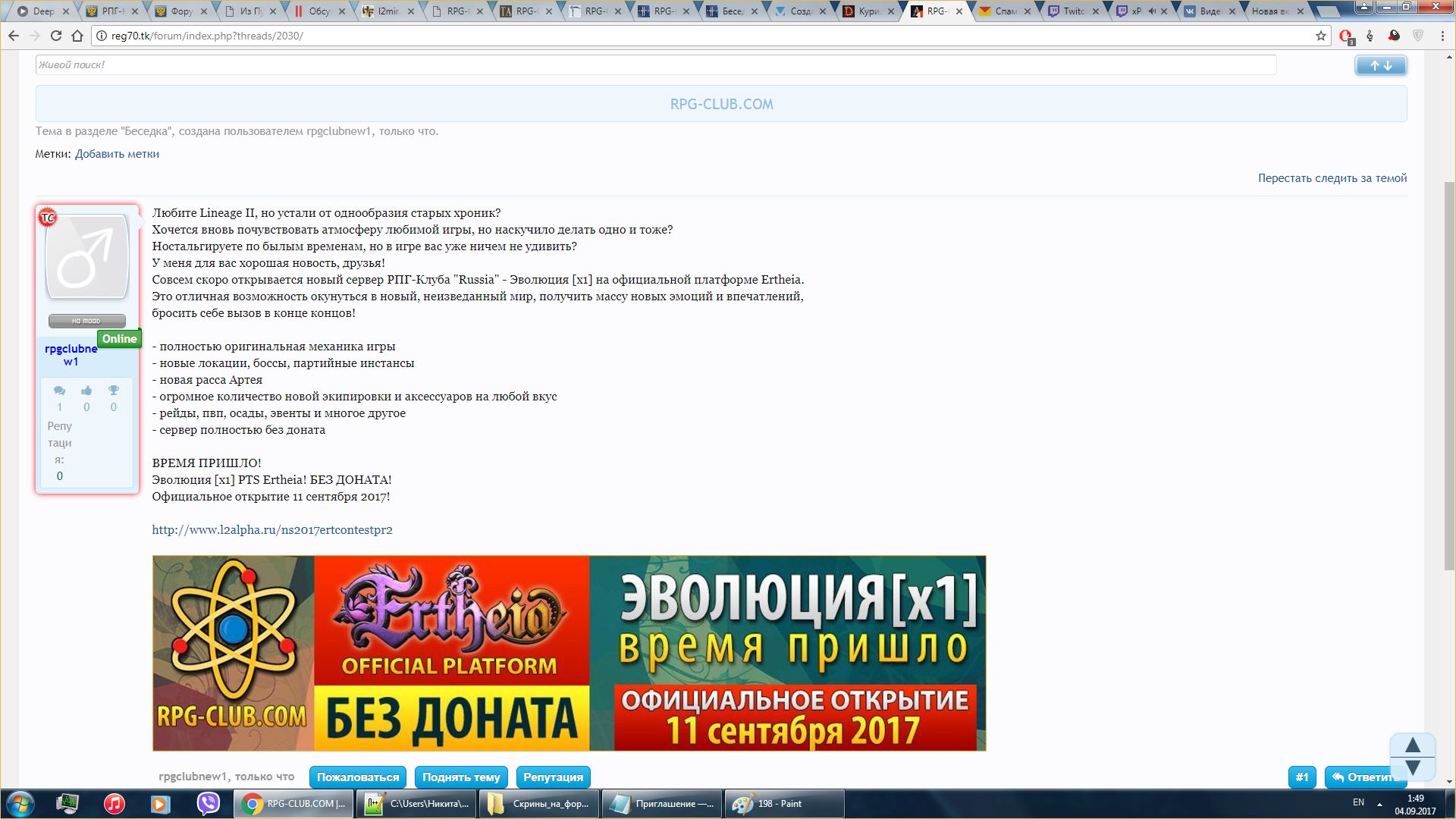
Task: Open the rpgclubnew1 username under avatar
Action: click(71, 355)
